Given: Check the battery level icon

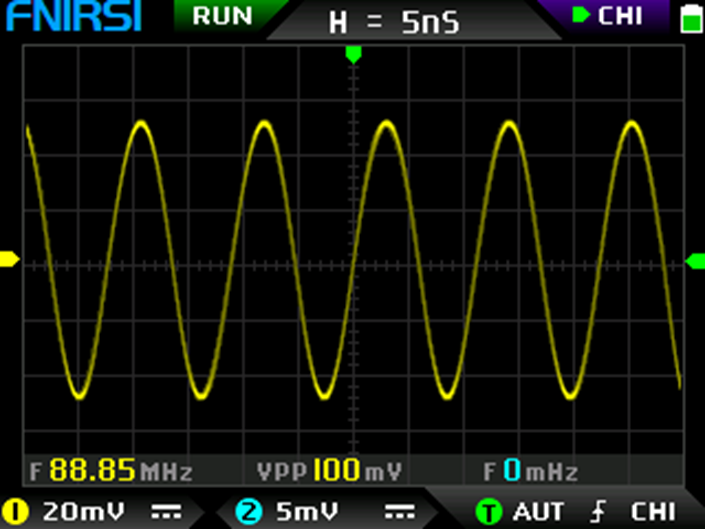Looking at the screenshot, I should (689, 18).
